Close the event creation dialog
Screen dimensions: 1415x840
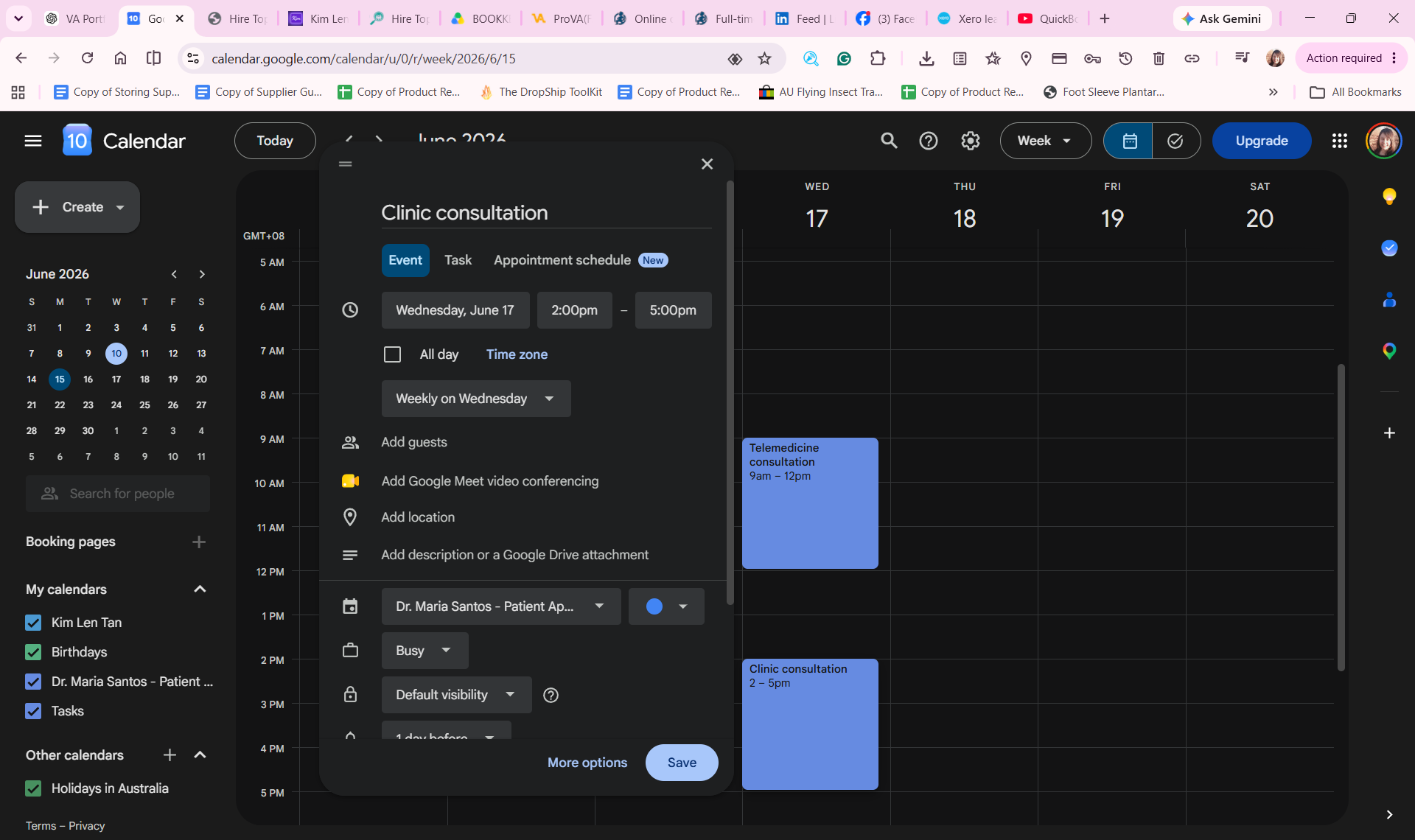707,164
